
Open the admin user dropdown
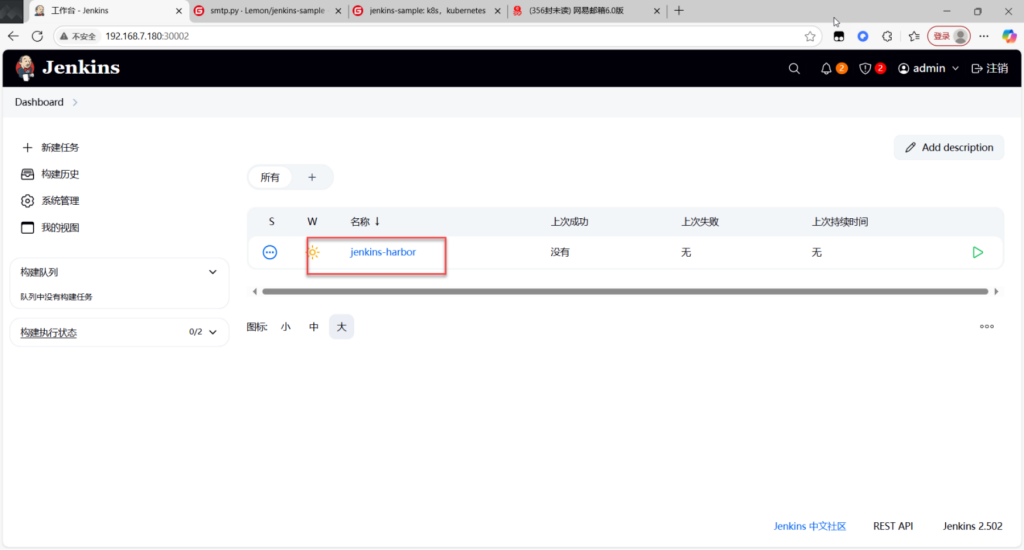(929, 69)
